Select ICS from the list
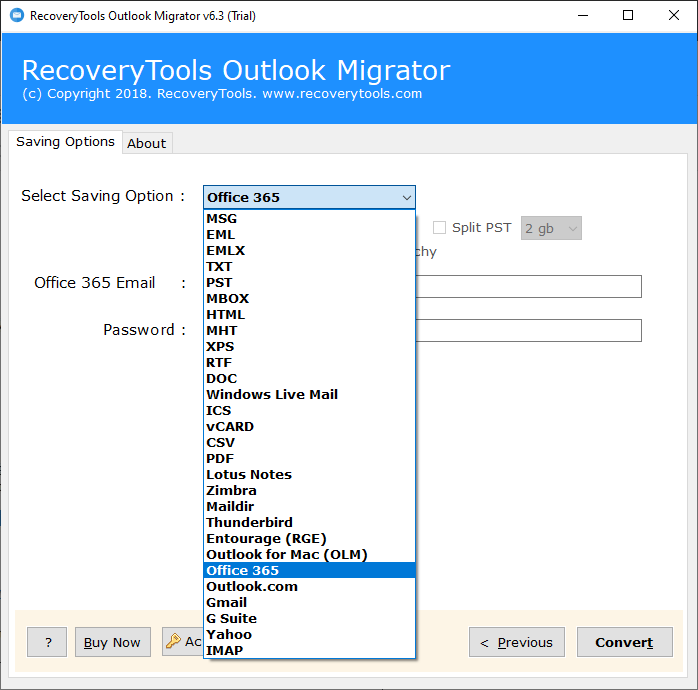Image resolution: width=698 pixels, height=690 pixels. tap(309, 411)
